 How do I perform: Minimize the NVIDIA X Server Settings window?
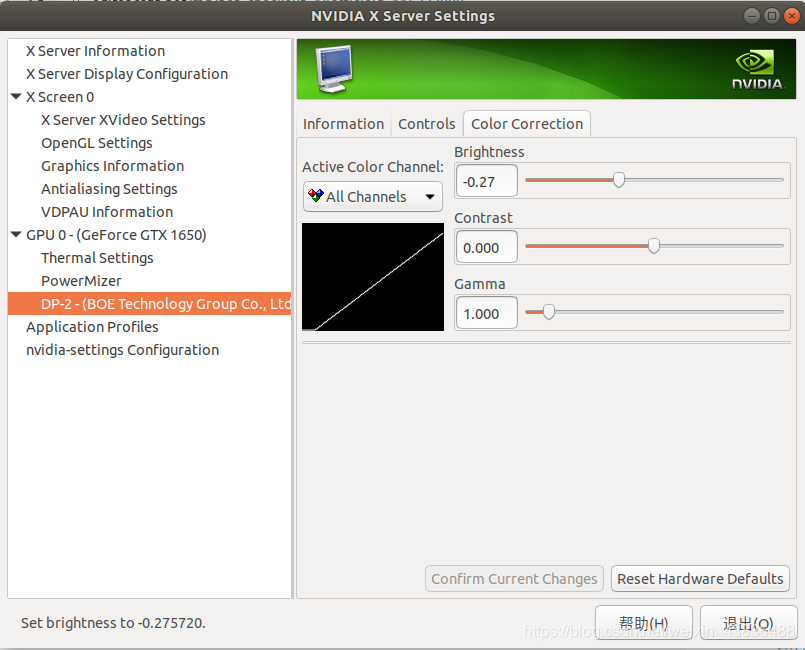pos(752,16)
